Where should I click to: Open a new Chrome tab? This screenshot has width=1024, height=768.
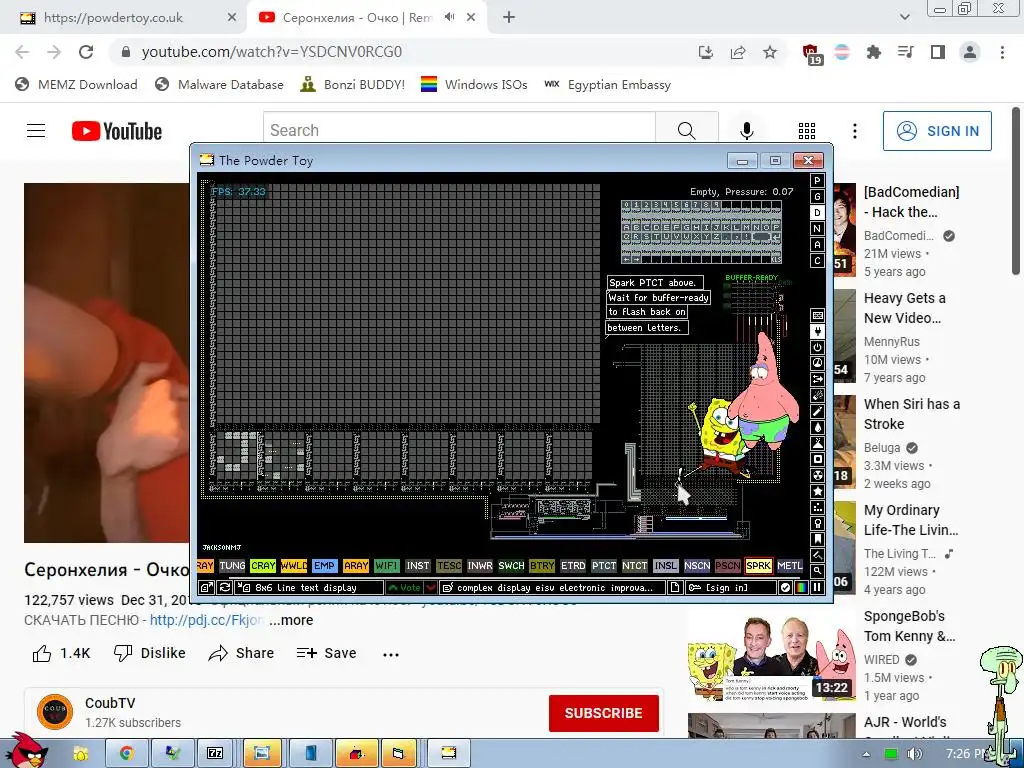(509, 17)
